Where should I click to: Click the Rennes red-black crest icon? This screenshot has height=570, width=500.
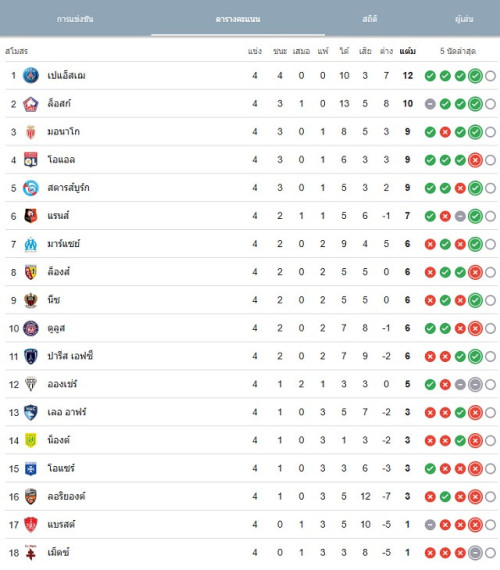coord(31,216)
